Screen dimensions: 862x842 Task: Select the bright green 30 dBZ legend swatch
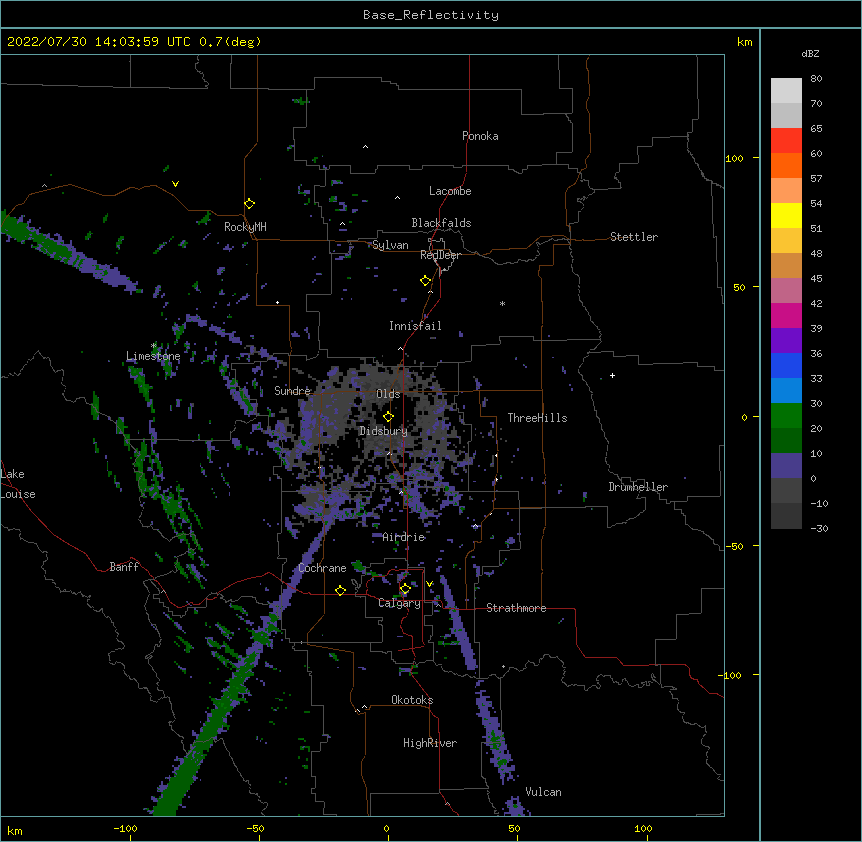pyautogui.click(x=786, y=416)
